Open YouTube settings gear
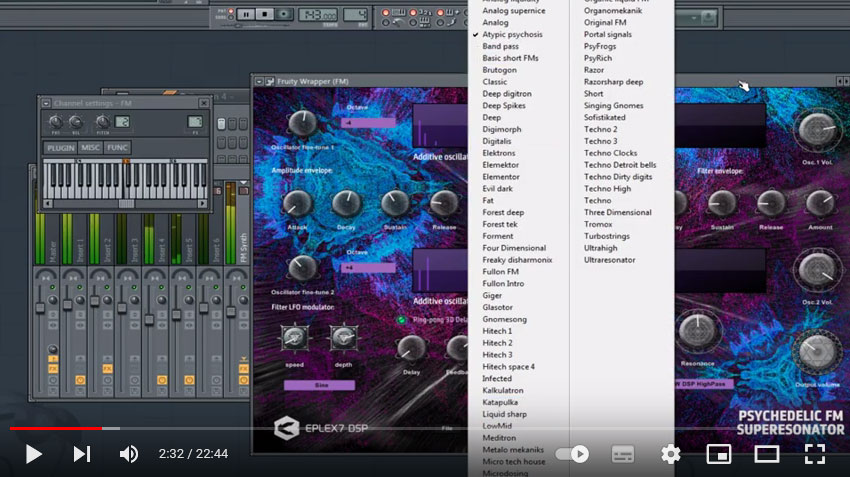Viewport: 850px width, 477px height. (671, 454)
